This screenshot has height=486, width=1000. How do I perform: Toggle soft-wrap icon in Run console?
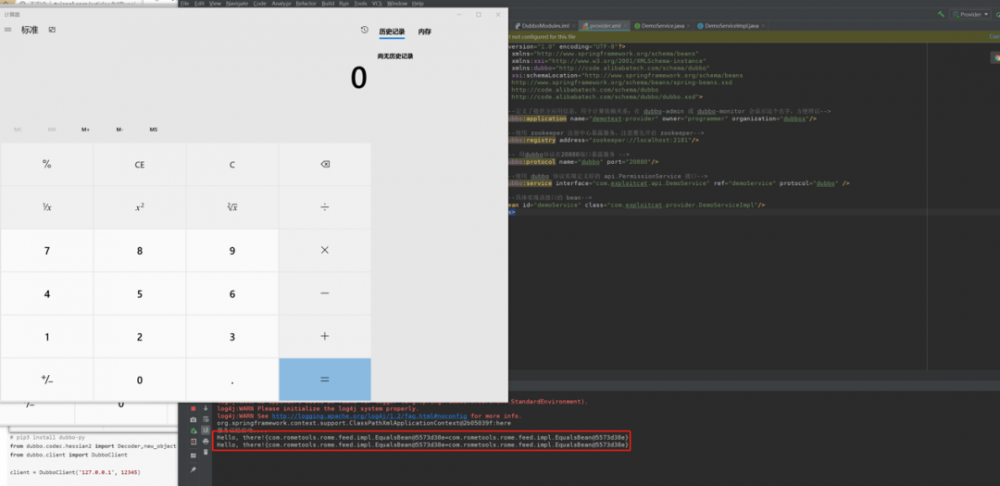coord(205,419)
